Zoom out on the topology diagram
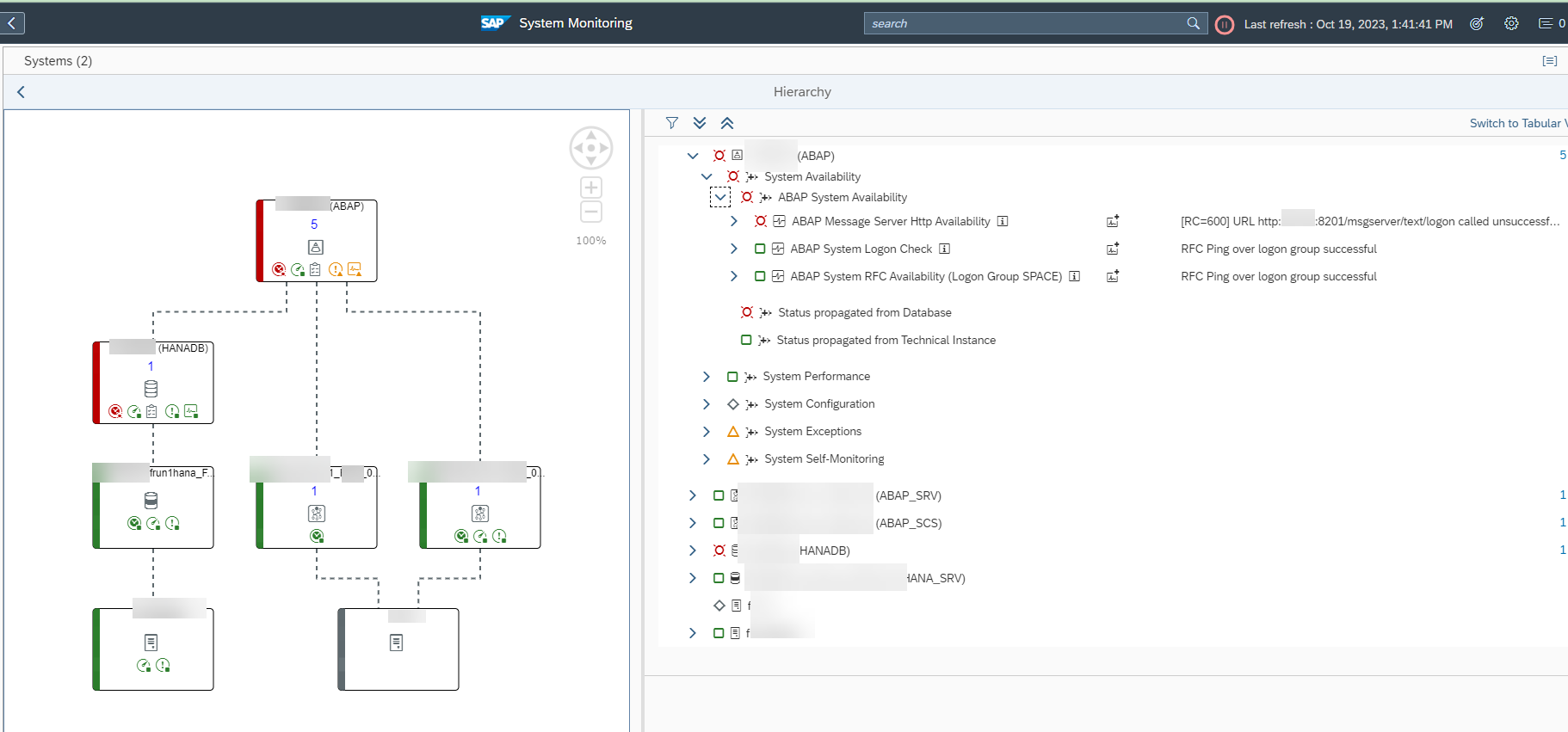This screenshot has height=732, width=1568. (591, 212)
